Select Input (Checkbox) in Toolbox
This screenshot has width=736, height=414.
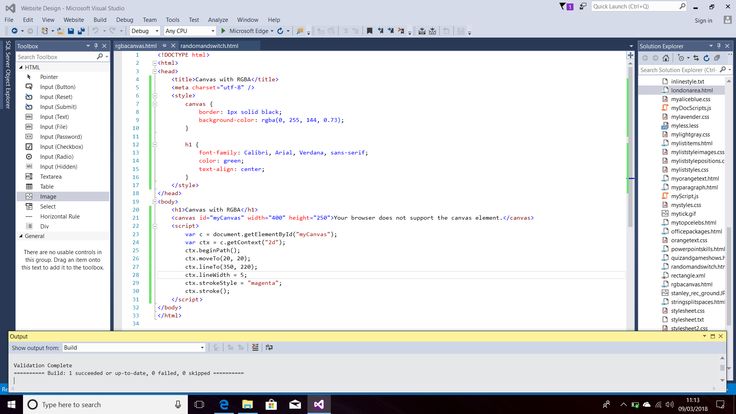click(x=61, y=147)
